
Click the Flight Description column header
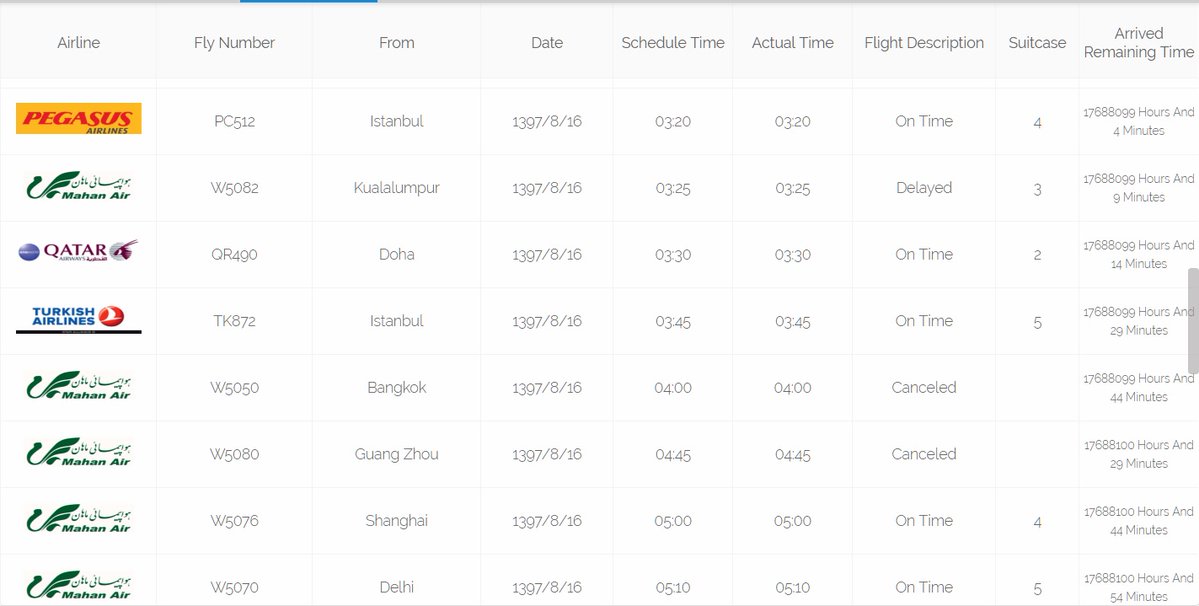click(x=924, y=43)
